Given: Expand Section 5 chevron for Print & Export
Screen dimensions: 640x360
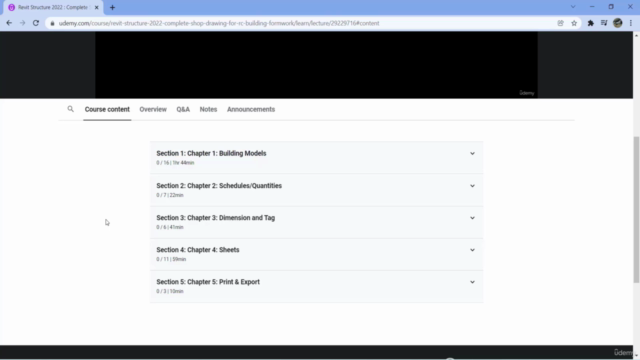Looking at the screenshot, I should 472,282.
